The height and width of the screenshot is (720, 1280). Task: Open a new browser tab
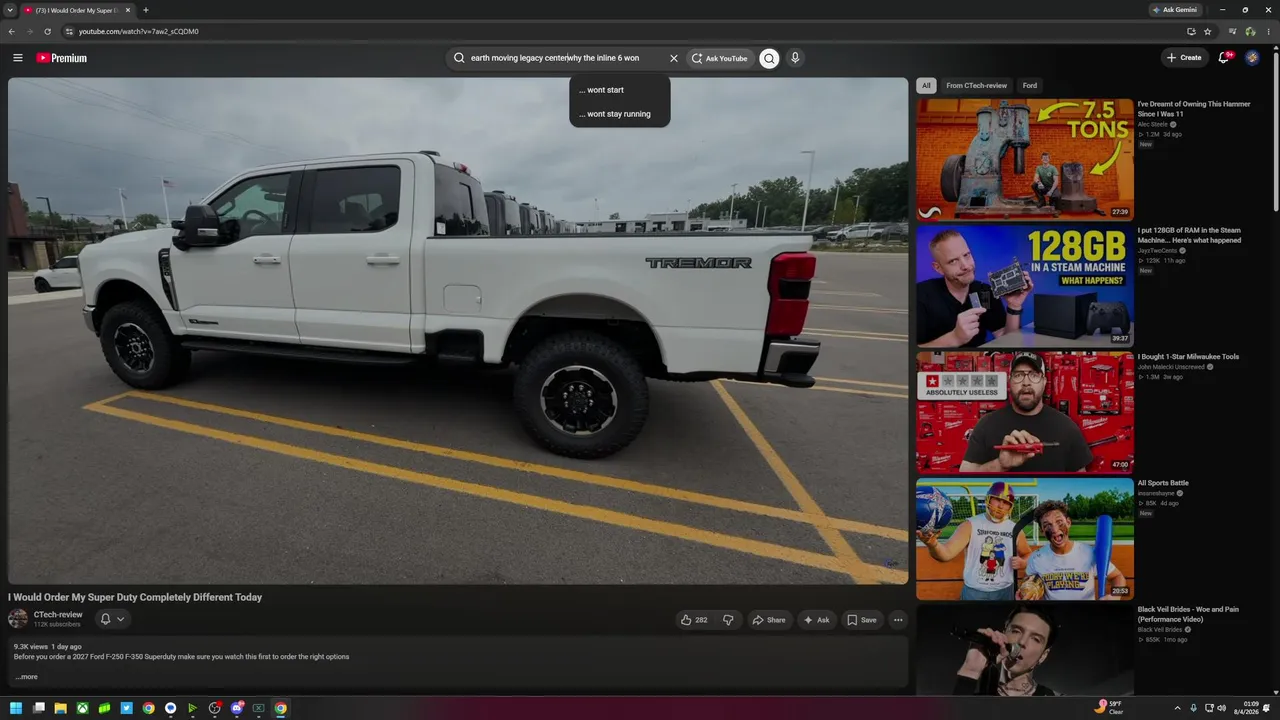(146, 10)
